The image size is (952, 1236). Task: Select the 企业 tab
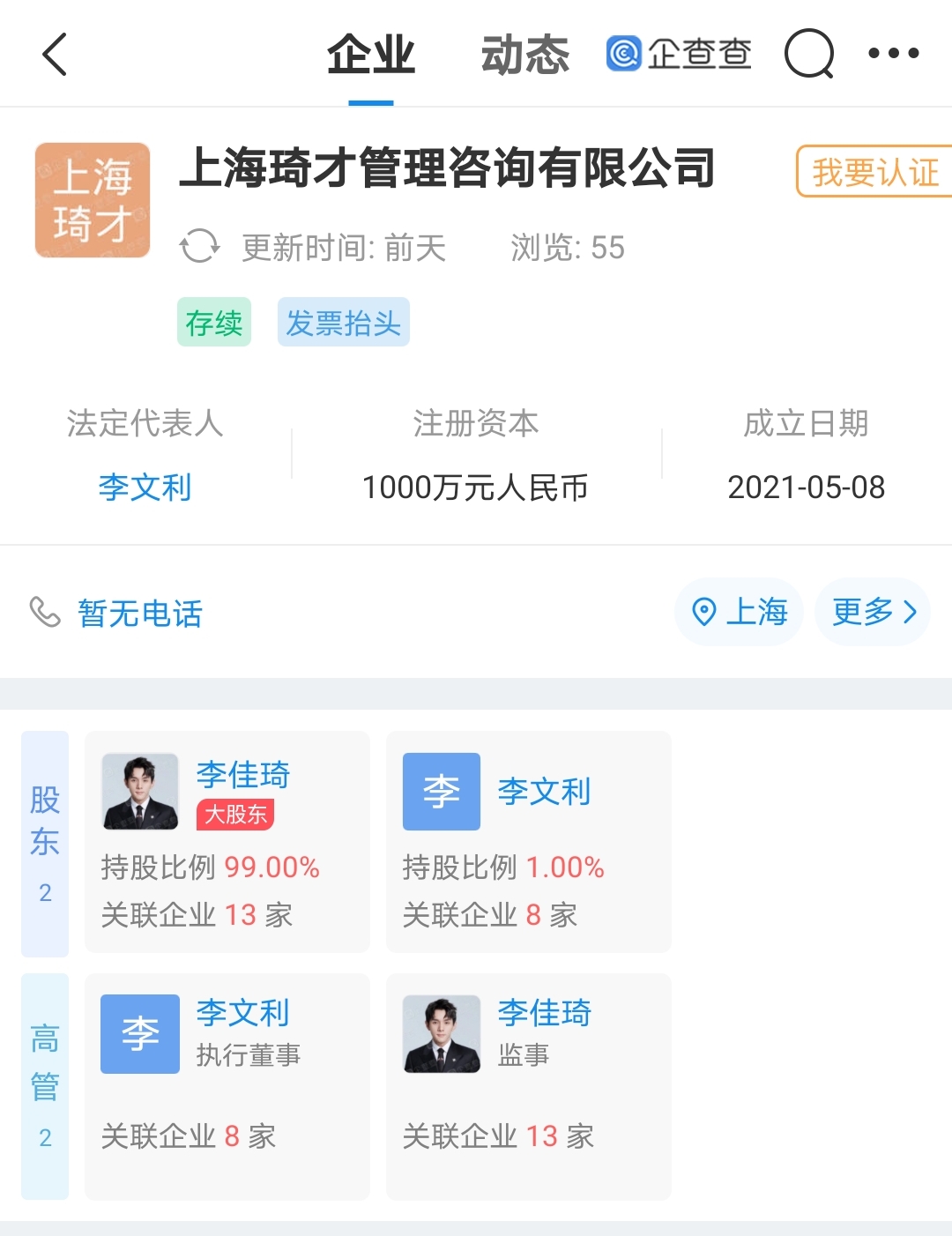[x=371, y=56]
